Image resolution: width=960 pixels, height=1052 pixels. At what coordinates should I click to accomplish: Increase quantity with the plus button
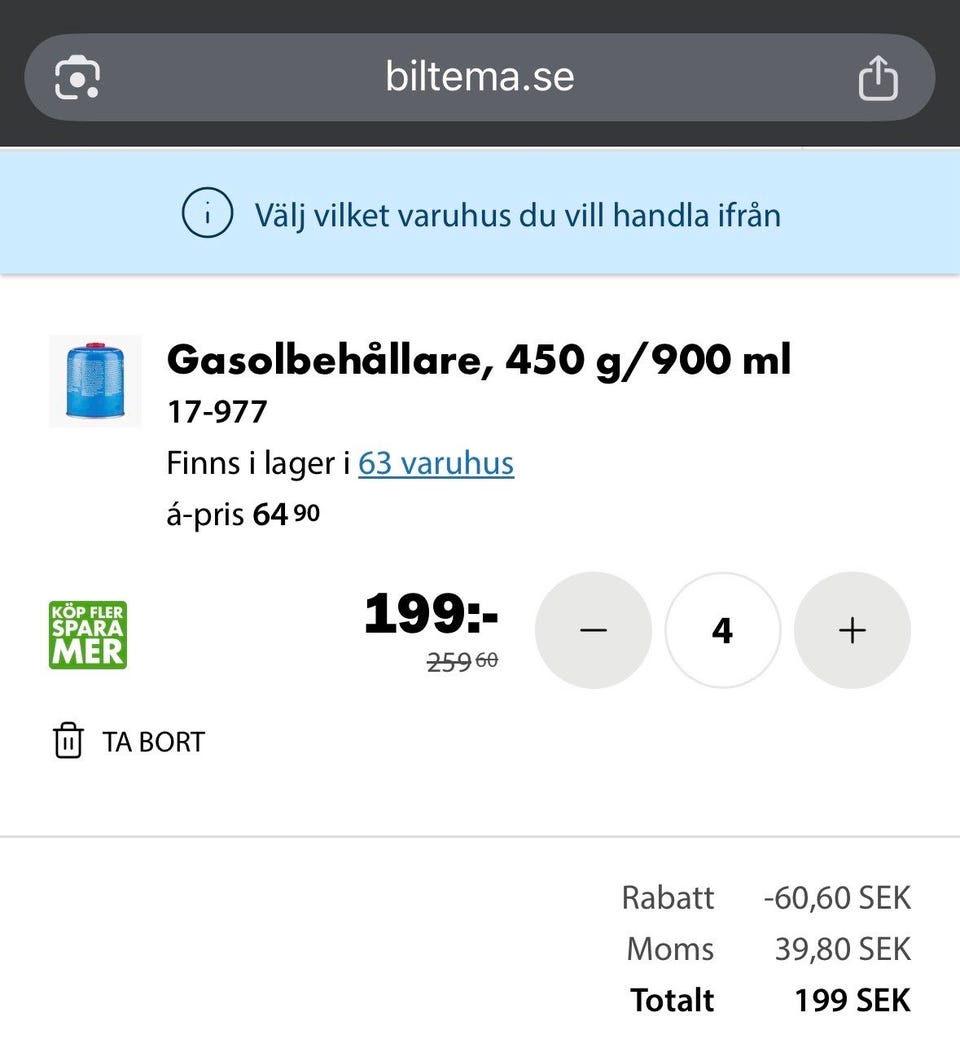coord(852,630)
